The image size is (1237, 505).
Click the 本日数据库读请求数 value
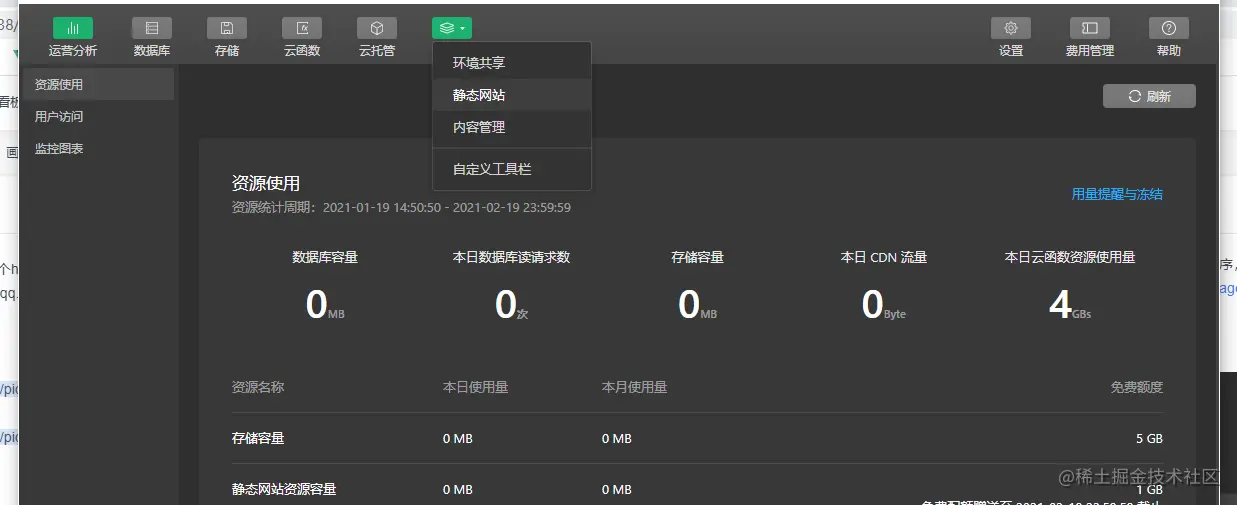511,304
